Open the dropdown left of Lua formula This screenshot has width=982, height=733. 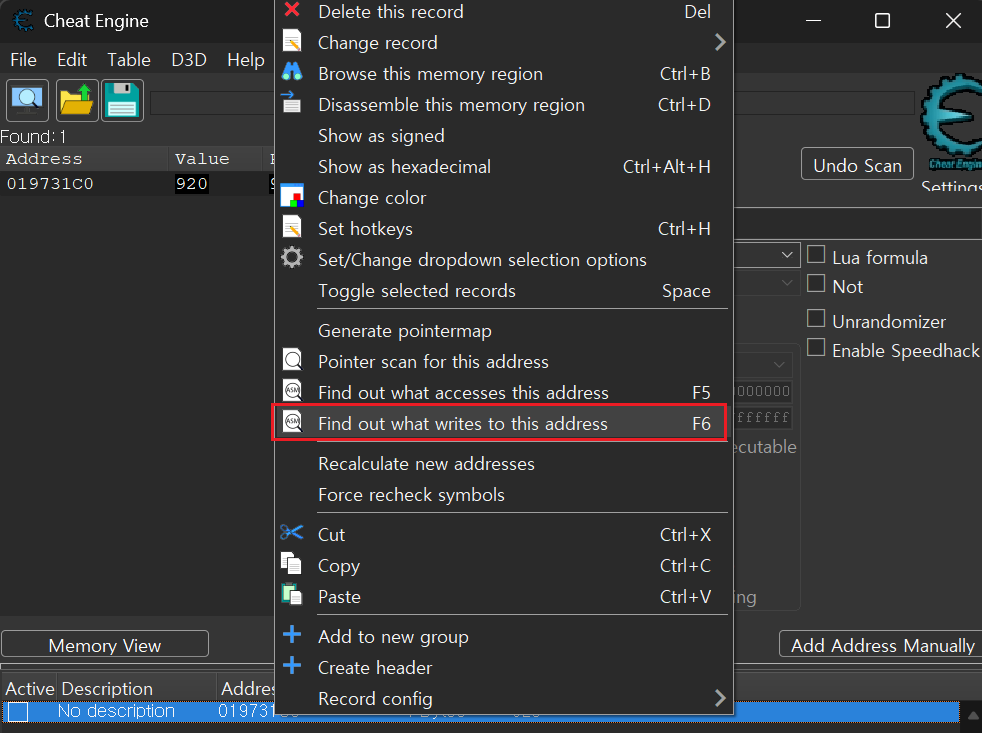coord(788,257)
